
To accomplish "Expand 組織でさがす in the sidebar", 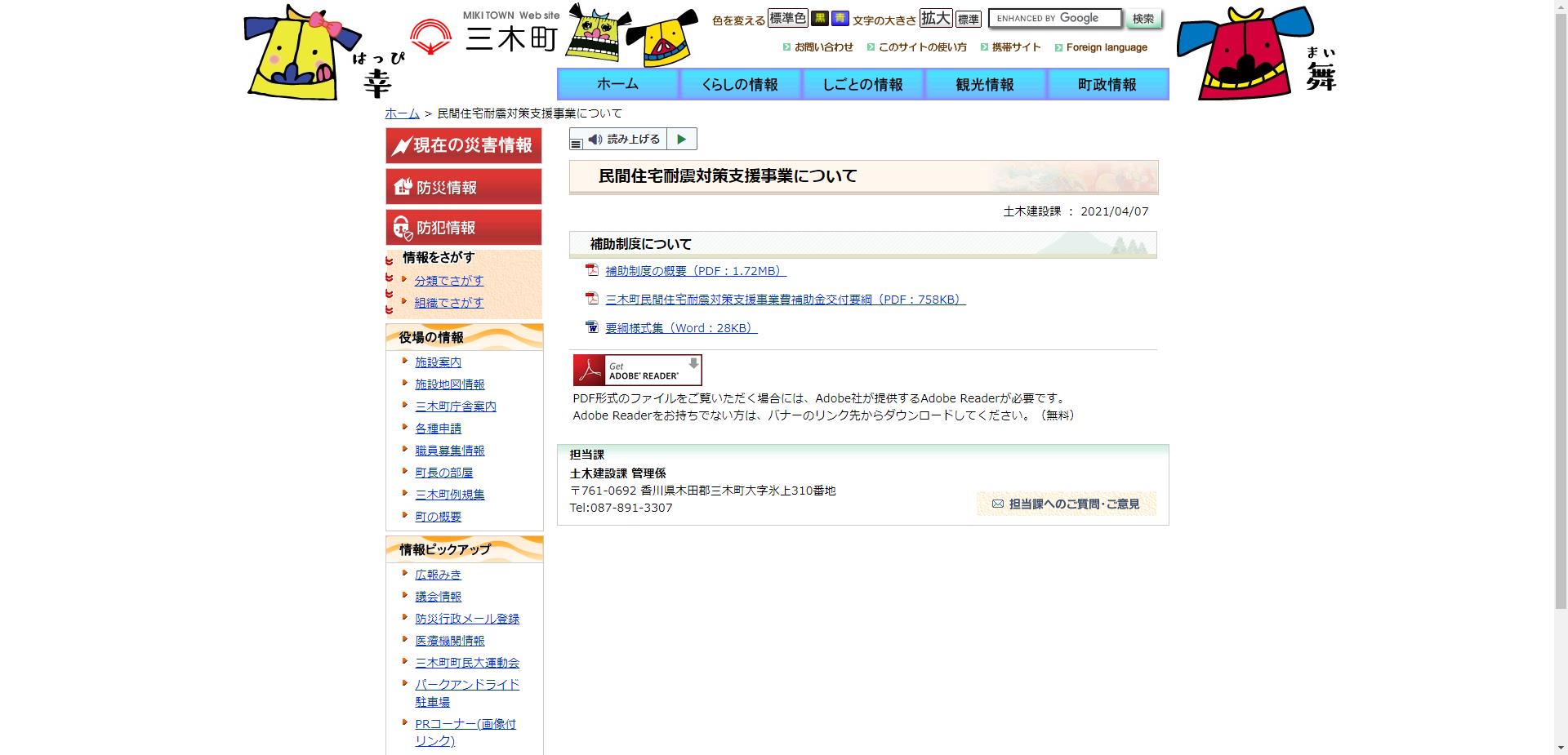I will [449, 302].
